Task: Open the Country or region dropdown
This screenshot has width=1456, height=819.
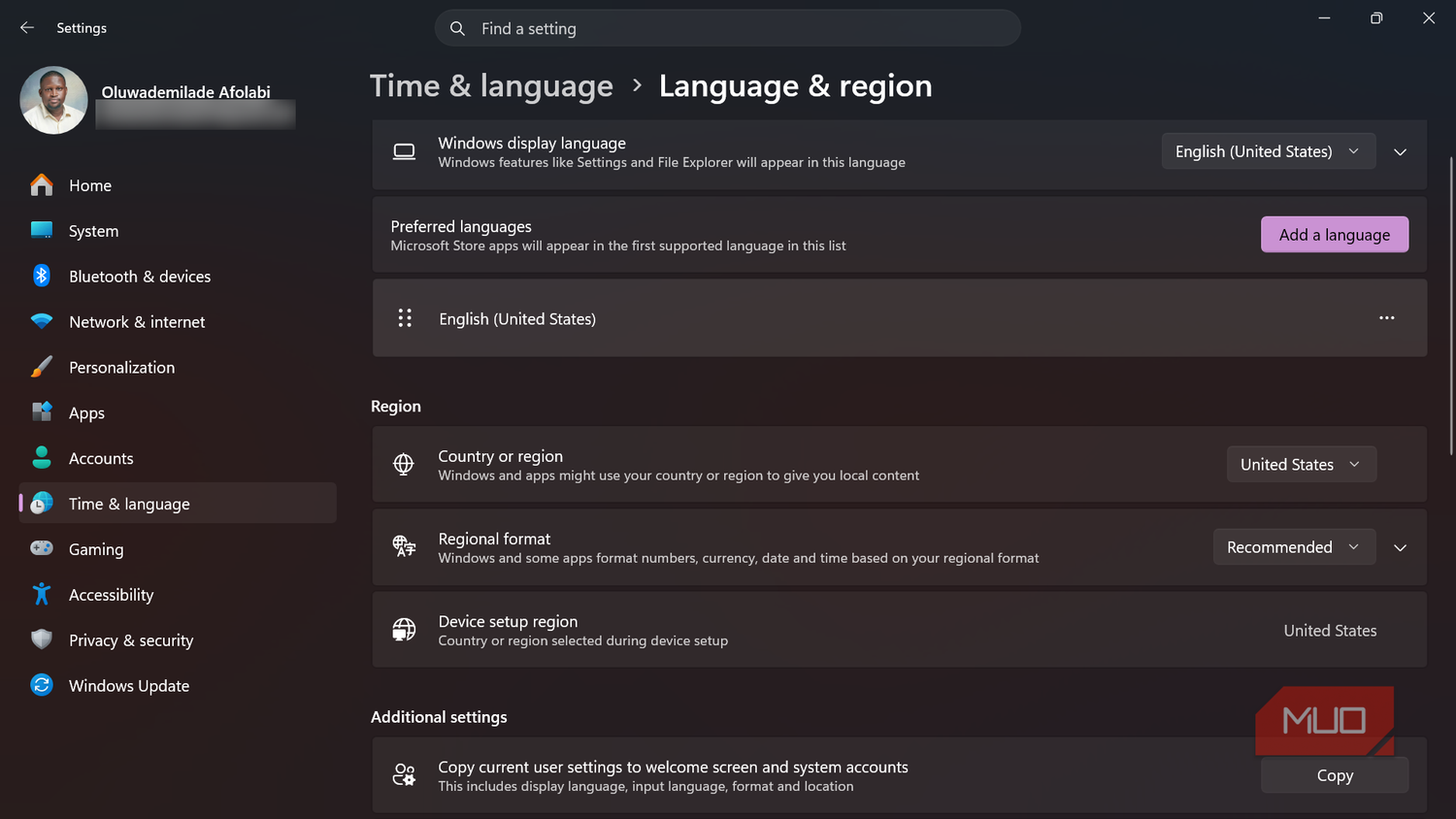Action: (x=1302, y=465)
